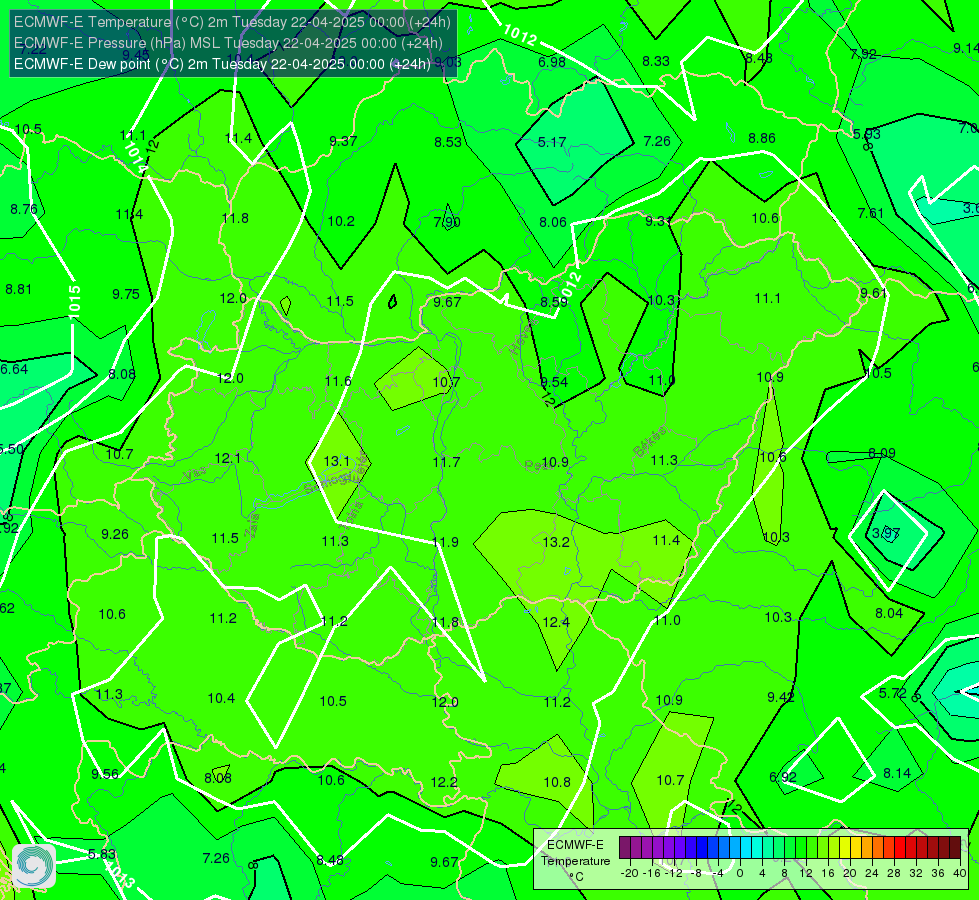Click the 8.33 temperature value
The image size is (979, 900).
pos(656,61)
